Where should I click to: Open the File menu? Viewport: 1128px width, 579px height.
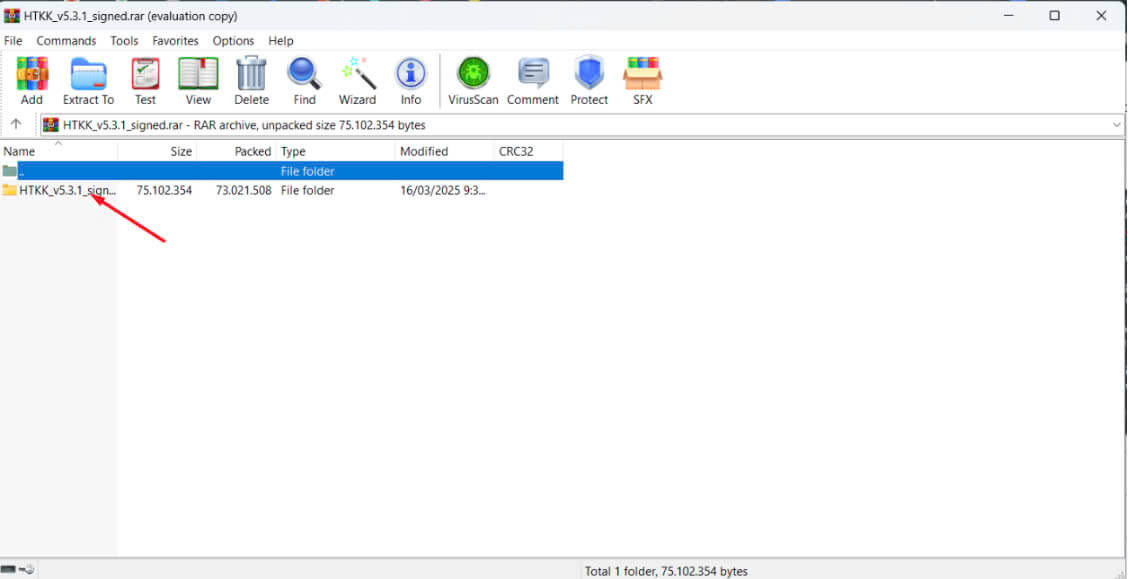tap(13, 41)
